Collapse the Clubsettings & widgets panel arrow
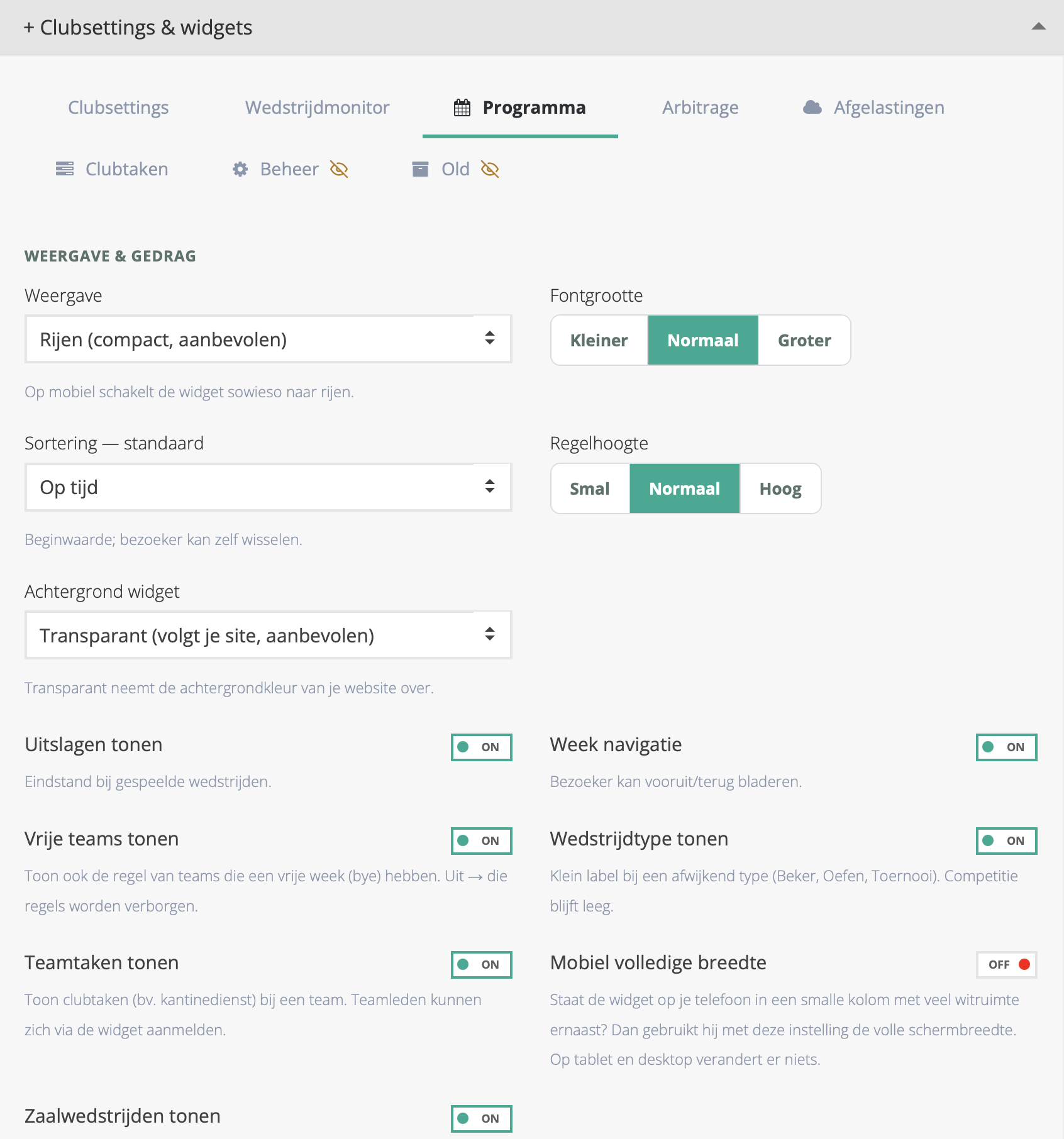Screen dimensions: 1064x1139 coord(1038,26)
